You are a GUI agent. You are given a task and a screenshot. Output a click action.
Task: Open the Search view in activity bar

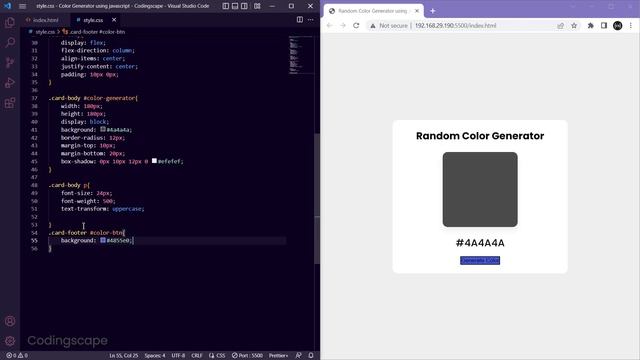tap(10, 42)
